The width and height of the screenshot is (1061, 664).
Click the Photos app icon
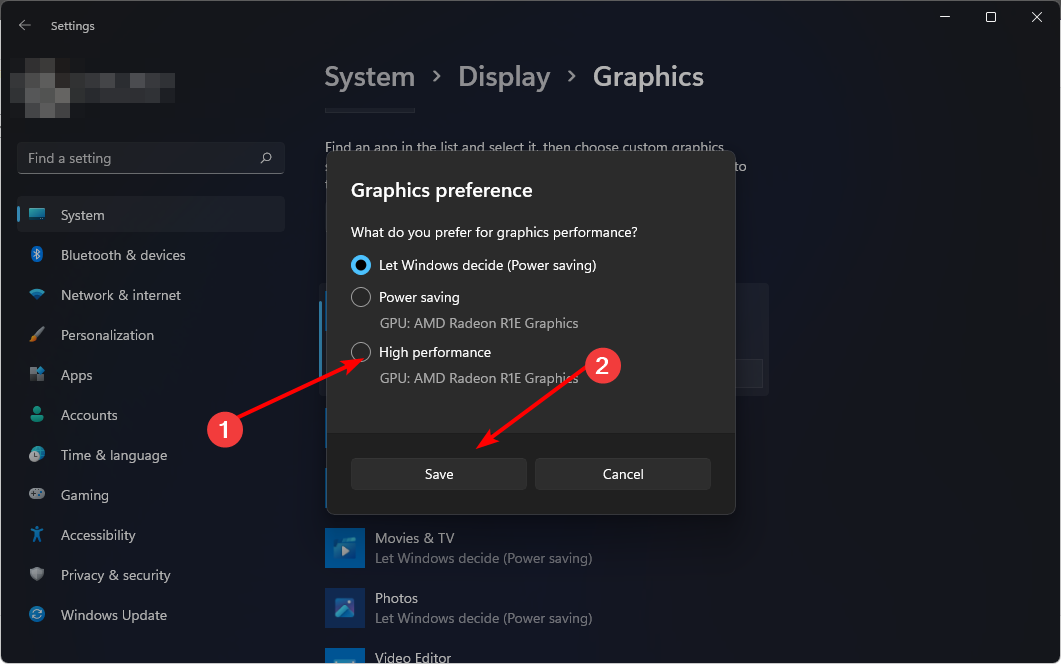point(344,608)
